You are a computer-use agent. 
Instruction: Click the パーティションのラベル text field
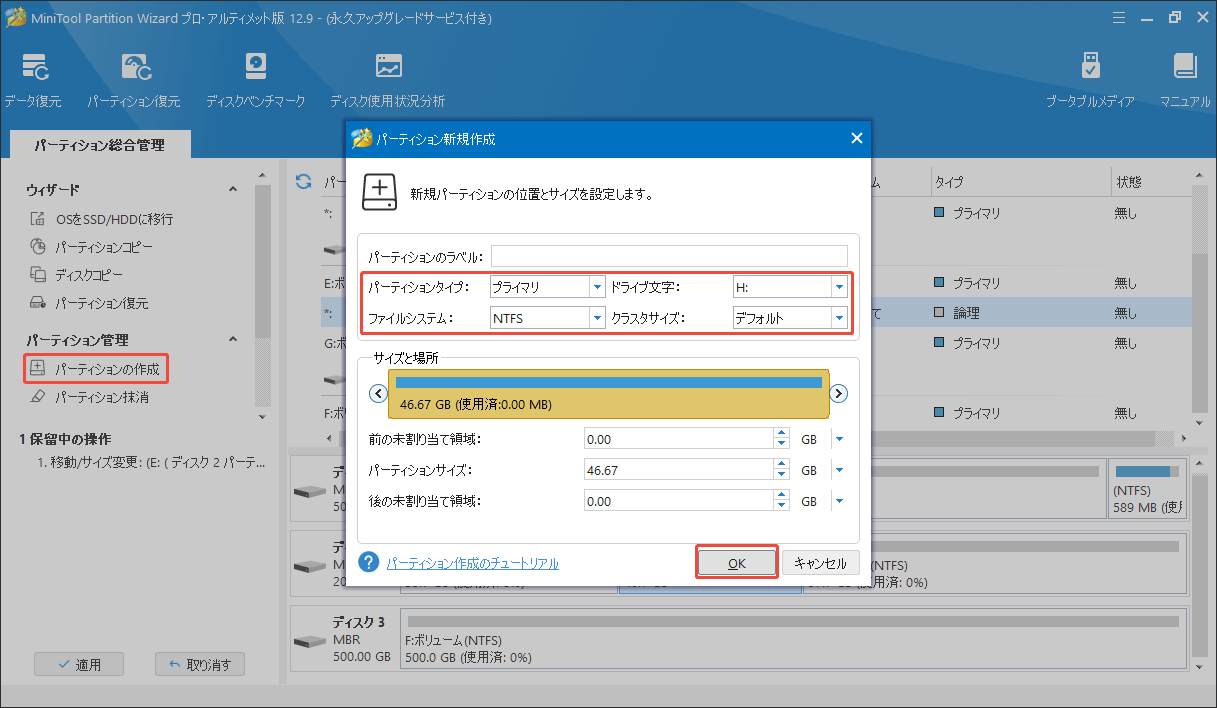pyautogui.click(x=669, y=256)
